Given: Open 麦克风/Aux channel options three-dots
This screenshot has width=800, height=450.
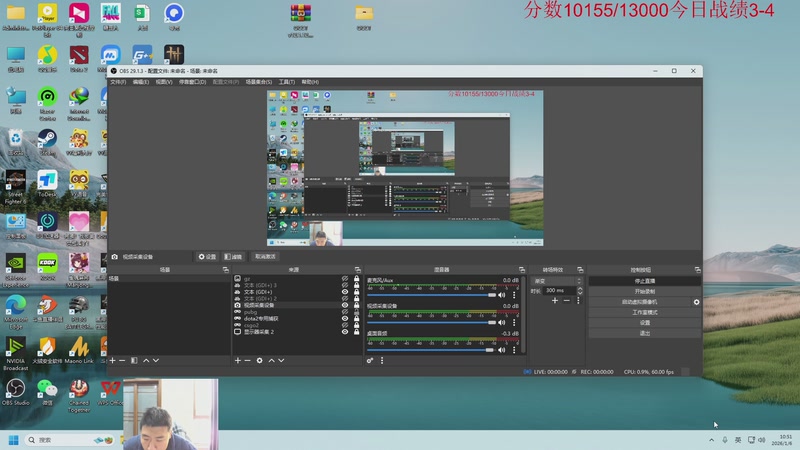Looking at the screenshot, I should [514, 295].
